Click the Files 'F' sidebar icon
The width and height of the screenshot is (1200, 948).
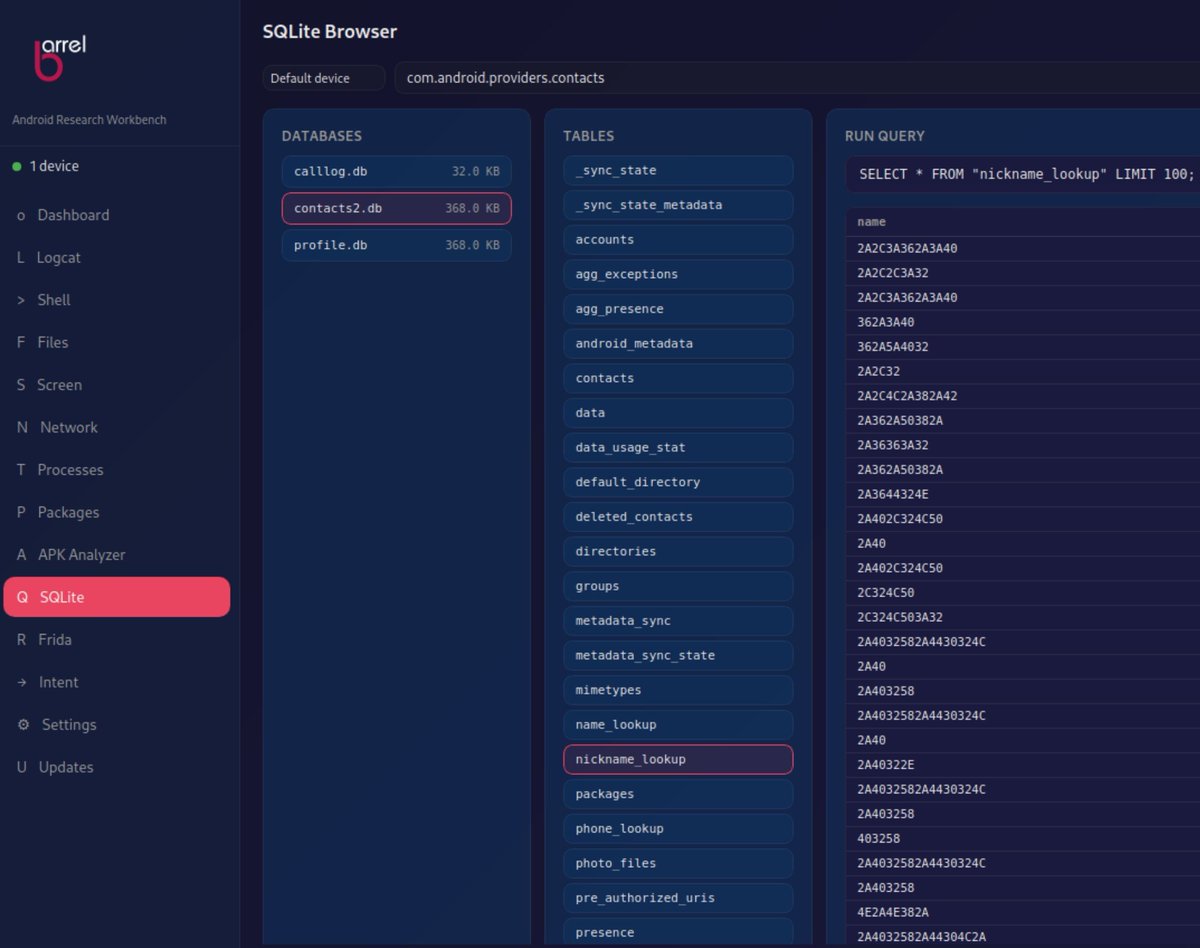pyautogui.click(x=21, y=342)
